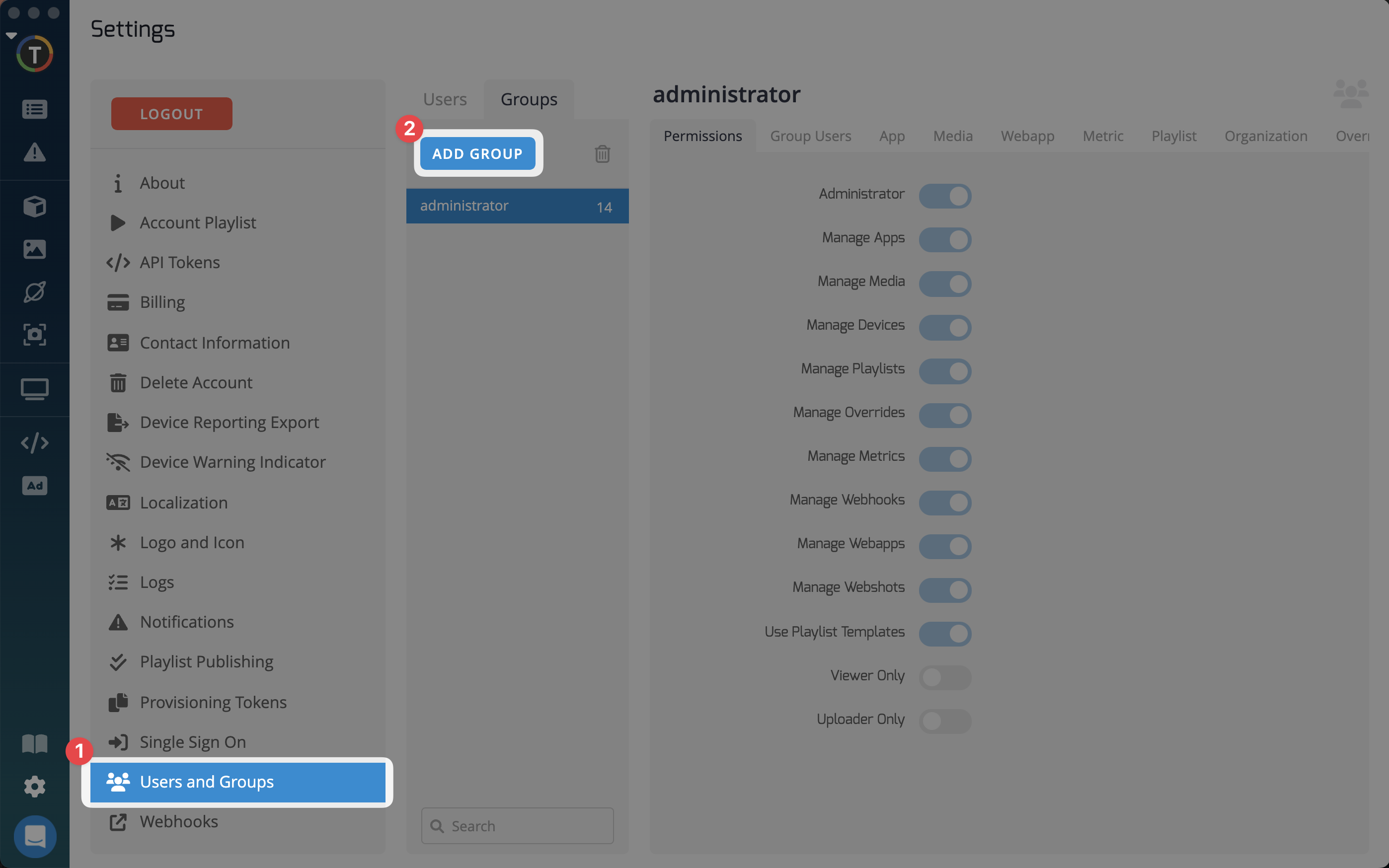Image resolution: width=1389 pixels, height=868 pixels.
Task: Toggle the Viewer Only permission
Action: [x=944, y=677]
